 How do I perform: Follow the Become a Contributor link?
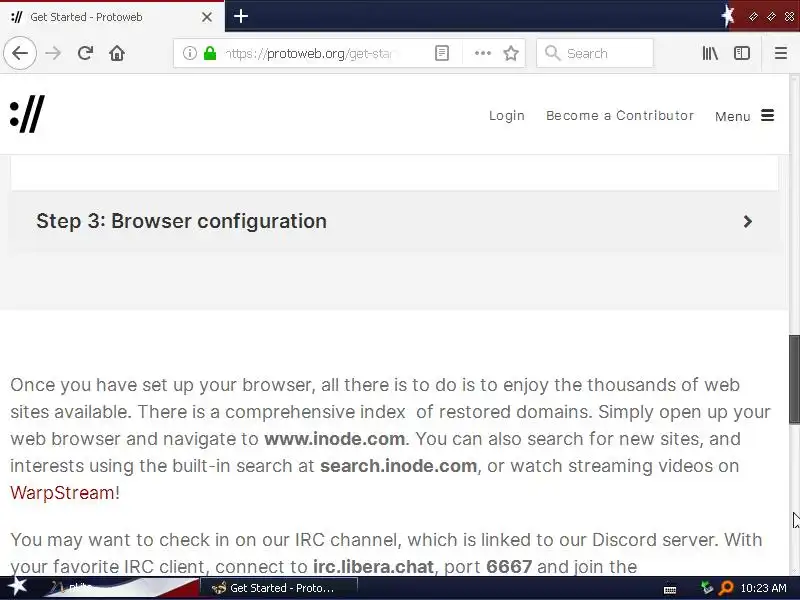(620, 116)
